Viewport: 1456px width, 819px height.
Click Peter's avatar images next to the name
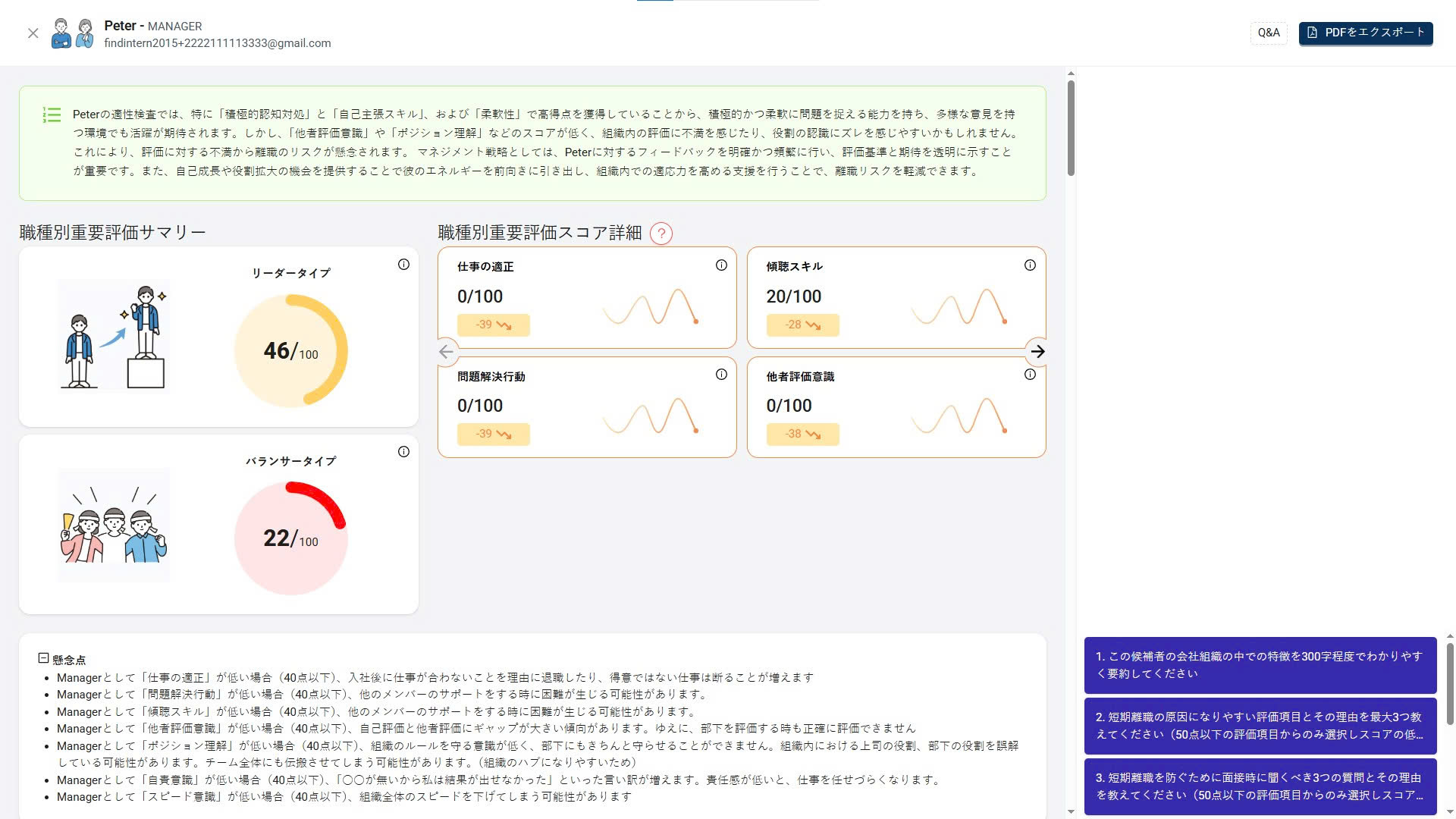(x=74, y=33)
